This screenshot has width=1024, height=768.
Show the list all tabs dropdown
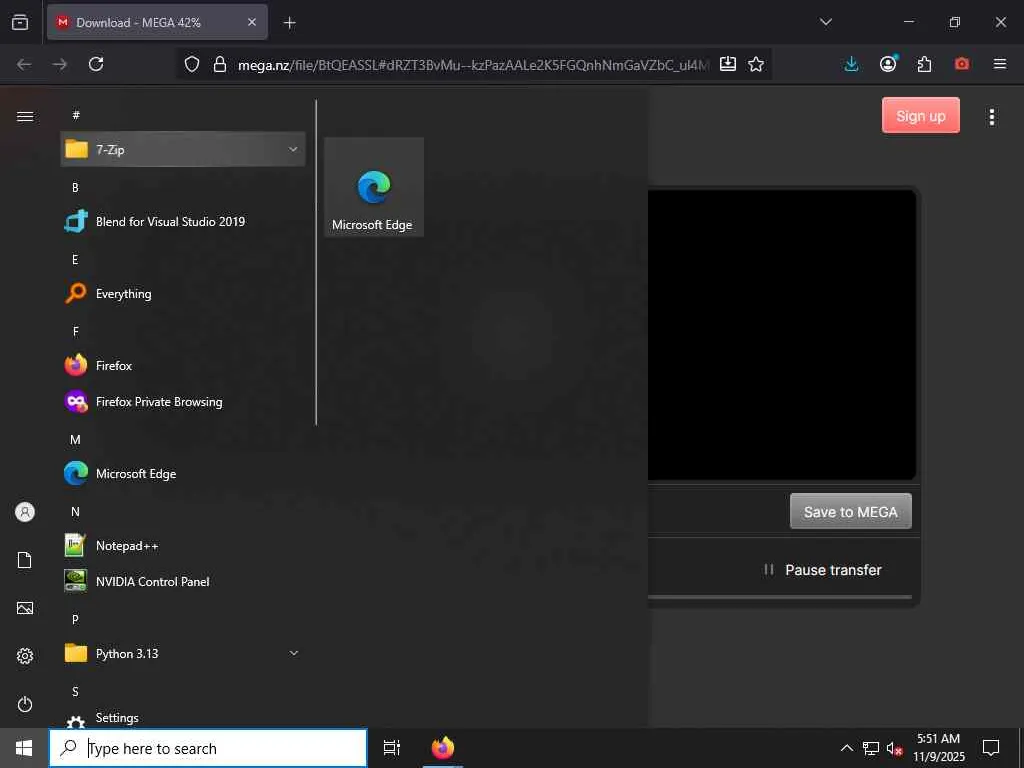825,22
